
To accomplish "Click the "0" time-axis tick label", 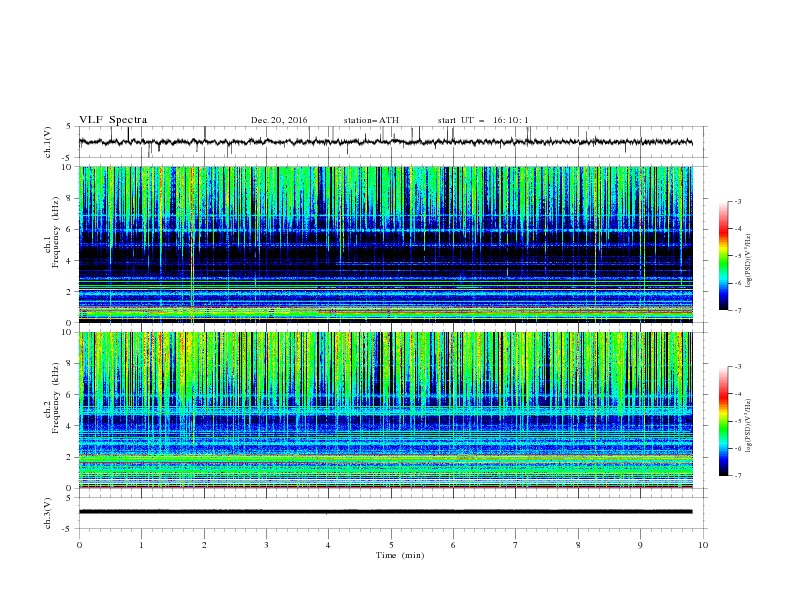I will click(x=79, y=545).
